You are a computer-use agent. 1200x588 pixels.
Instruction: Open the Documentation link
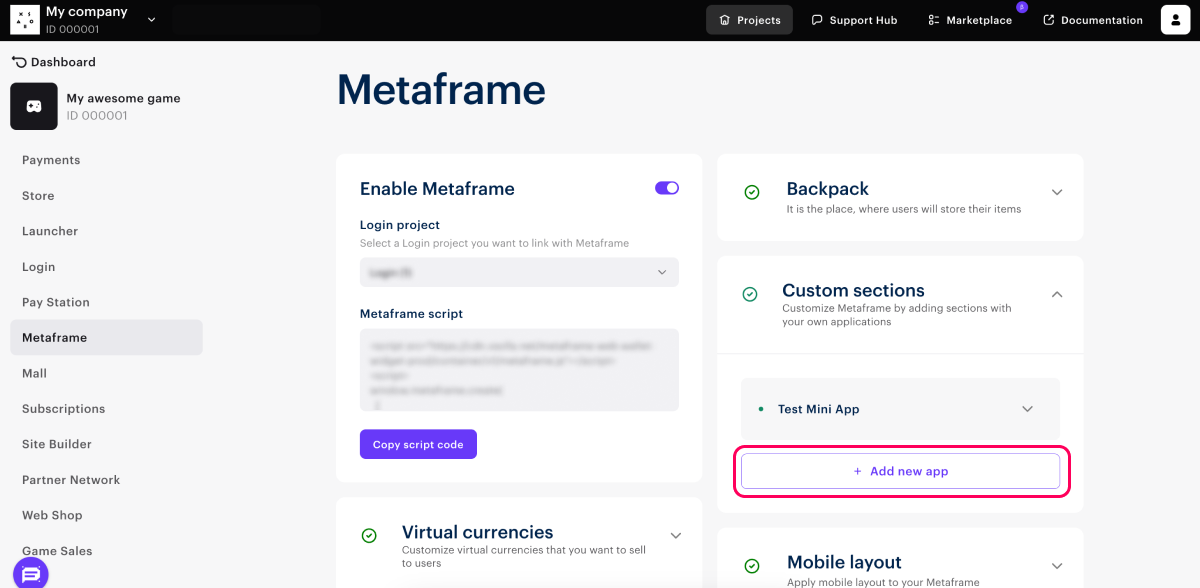(1092, 20)
